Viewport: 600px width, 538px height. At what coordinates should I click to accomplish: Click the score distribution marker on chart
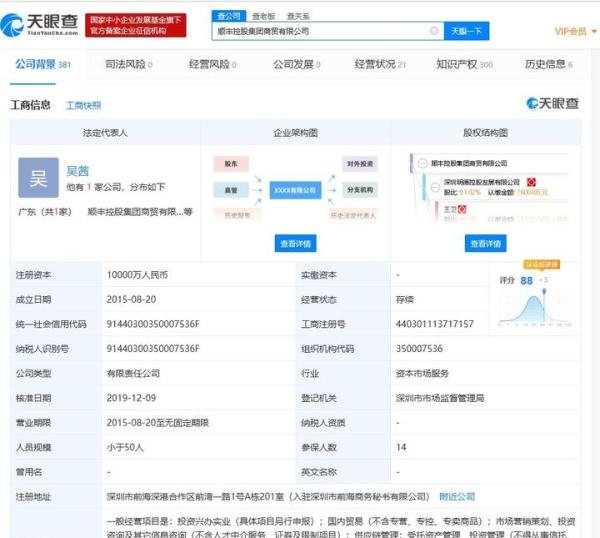[544, 292]
